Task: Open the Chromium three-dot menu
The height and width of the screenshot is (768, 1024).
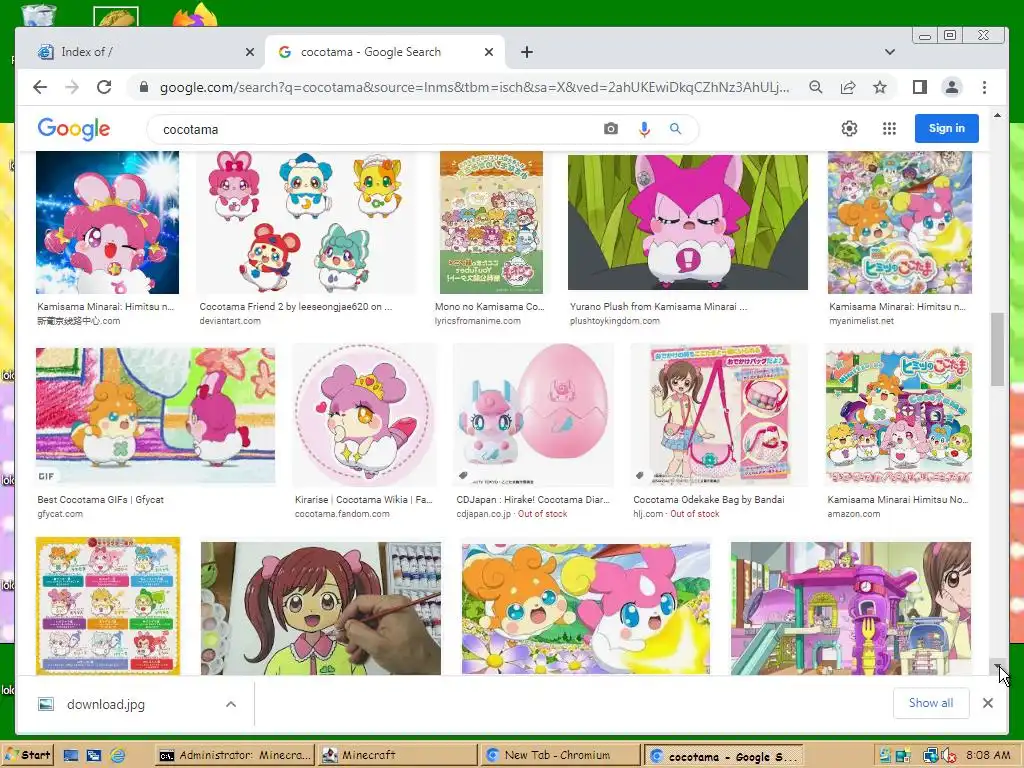Action: pos(984,87)
